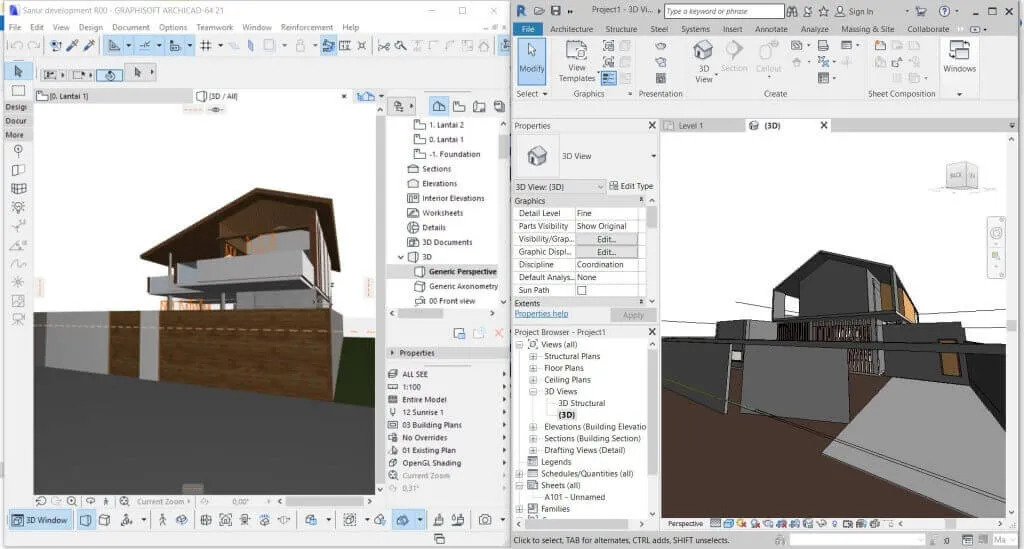Open the Select panel dropdown in Revit ribbon
The width and height of the screenshot is (1024, 549).
point(545,94)
